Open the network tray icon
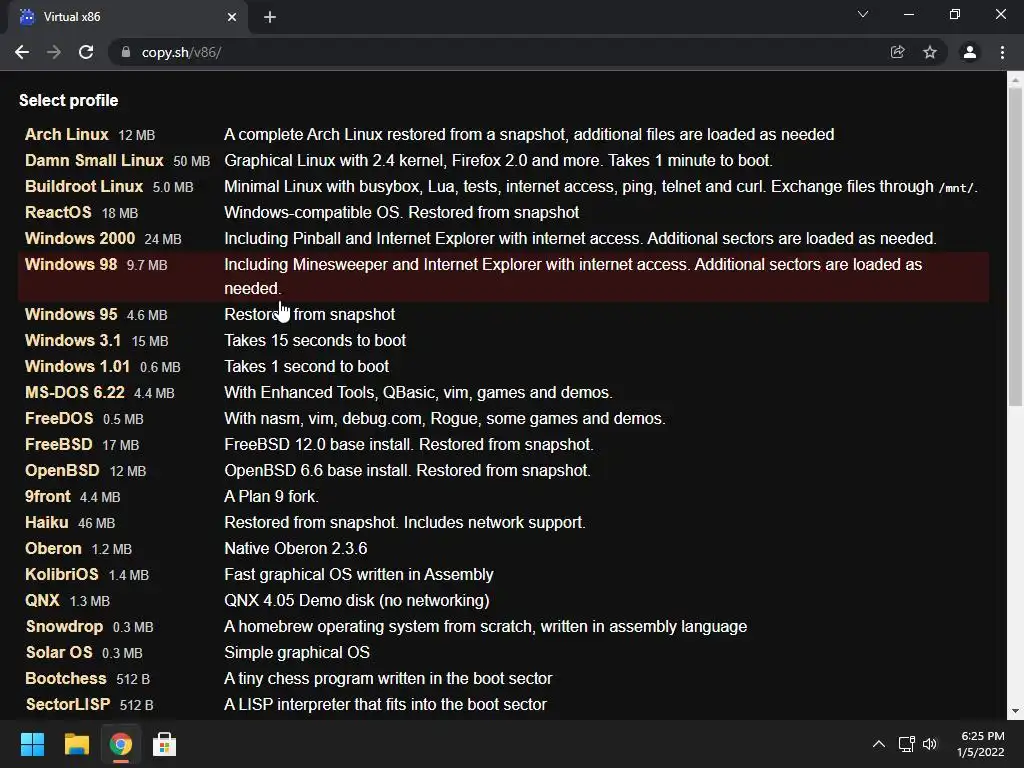The height and width of the screenshot is (768, 1024). pos(906,744)
